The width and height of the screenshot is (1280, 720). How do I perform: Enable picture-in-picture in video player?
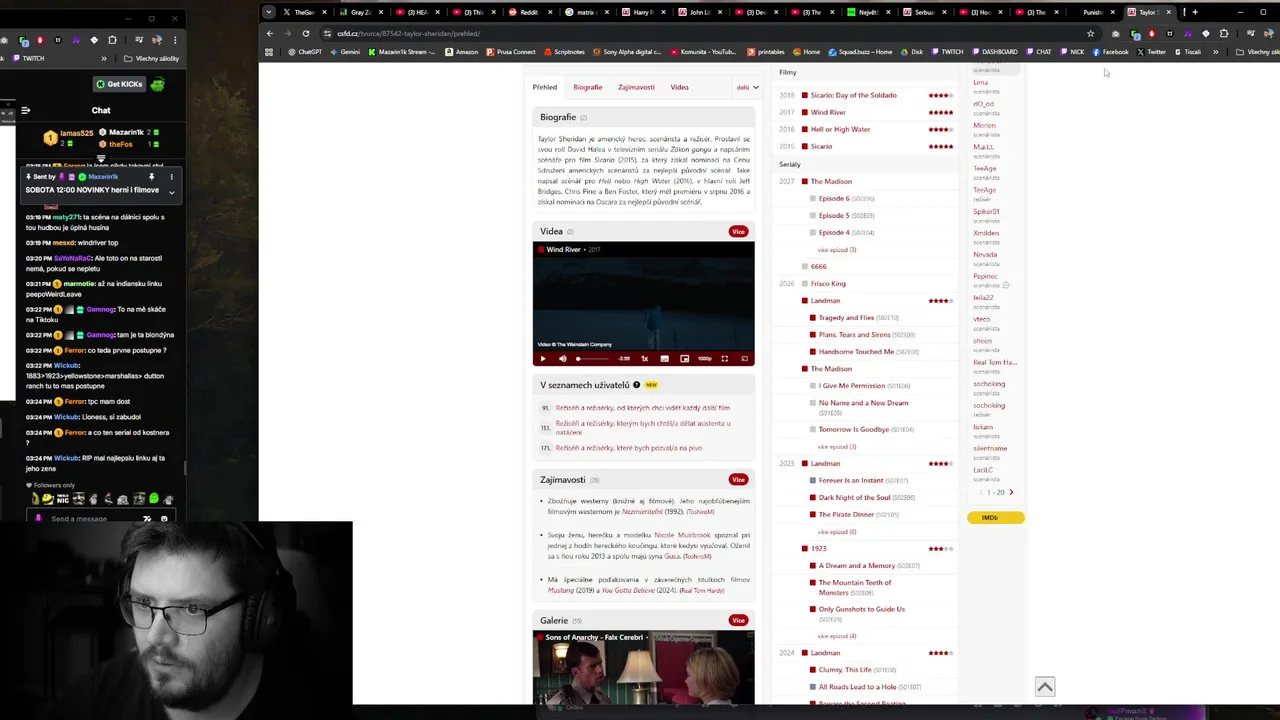point(684,358)
